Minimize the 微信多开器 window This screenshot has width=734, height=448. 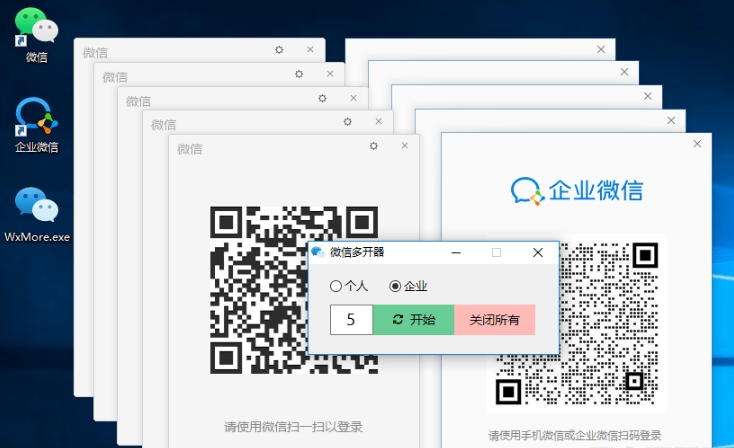click(456, 253)
